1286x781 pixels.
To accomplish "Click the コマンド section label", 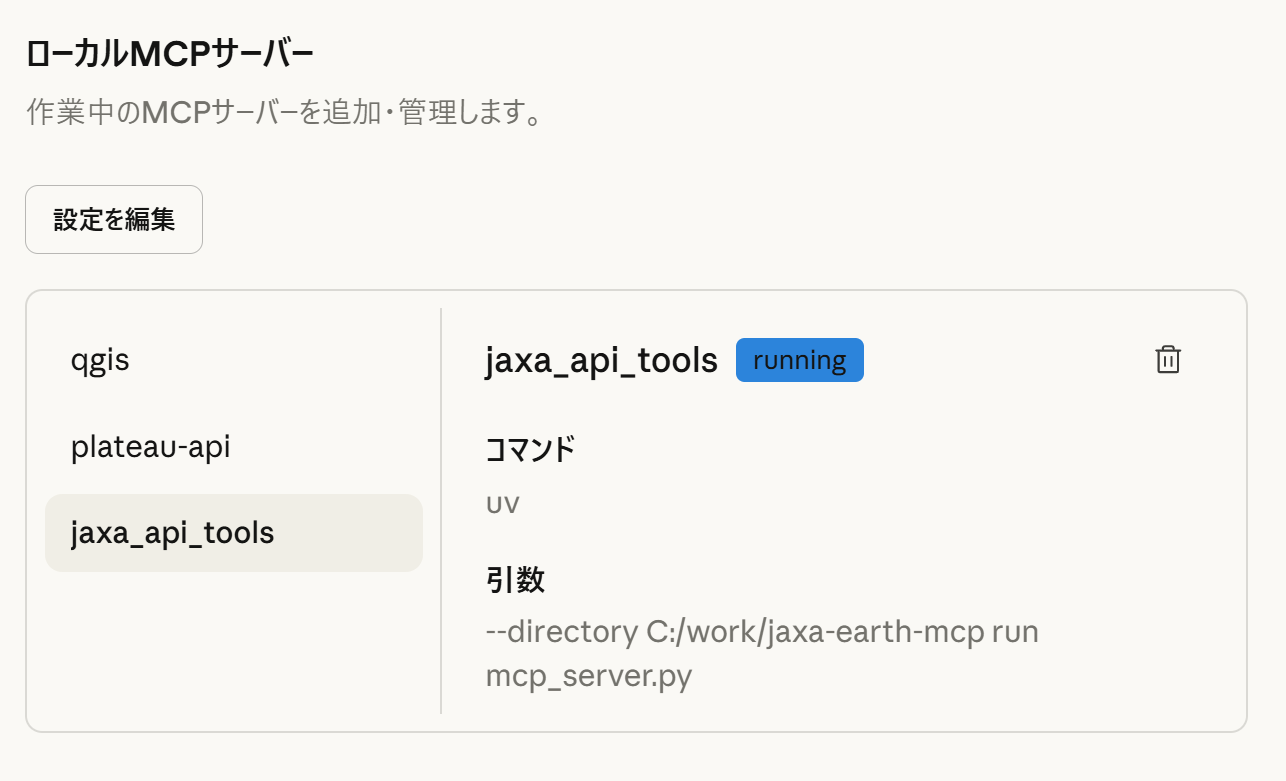I will pyautogui.click(x=530, y=450).
